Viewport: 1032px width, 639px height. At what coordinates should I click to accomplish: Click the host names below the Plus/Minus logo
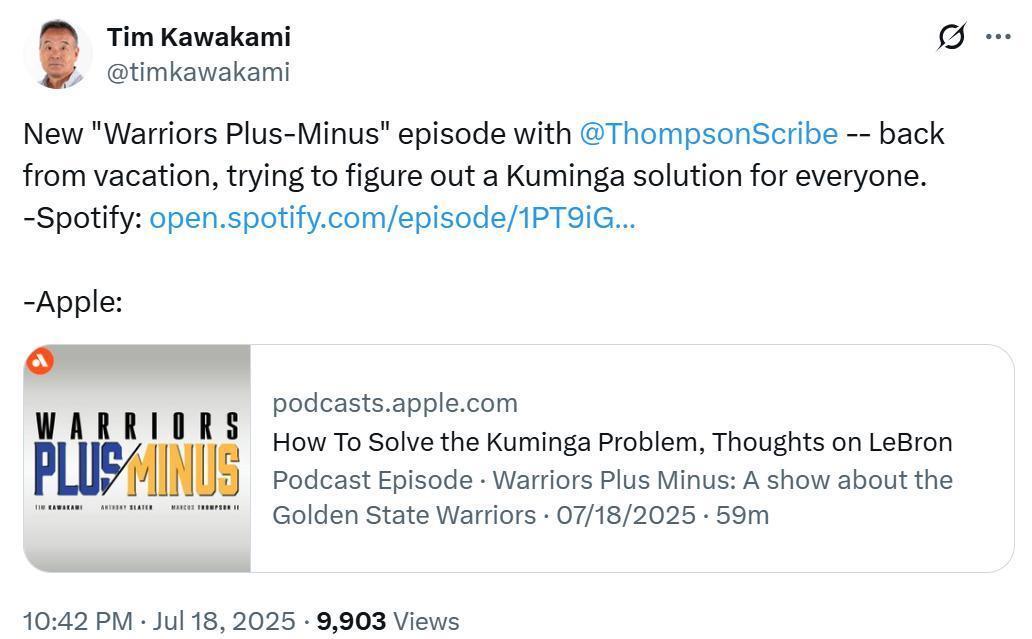pyautogui.click(x=137, y=507)
